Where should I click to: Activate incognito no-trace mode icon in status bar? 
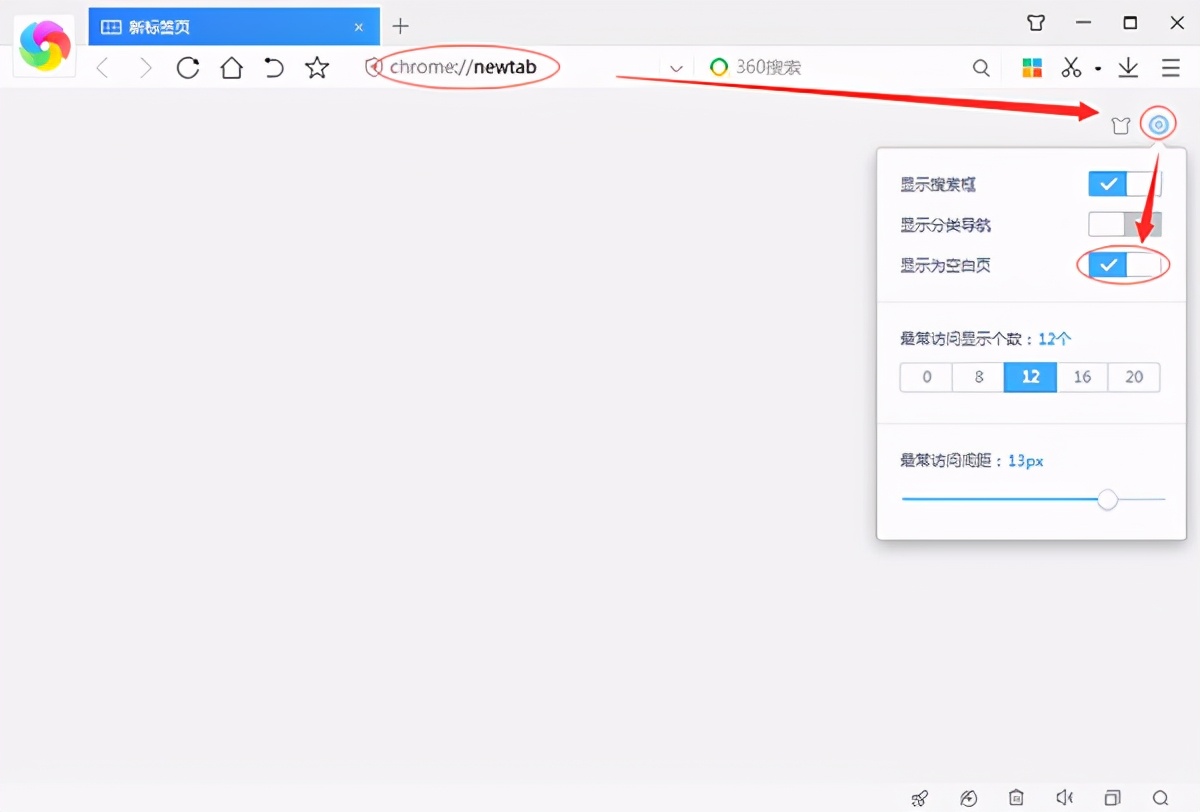click(x=968, y=798)
